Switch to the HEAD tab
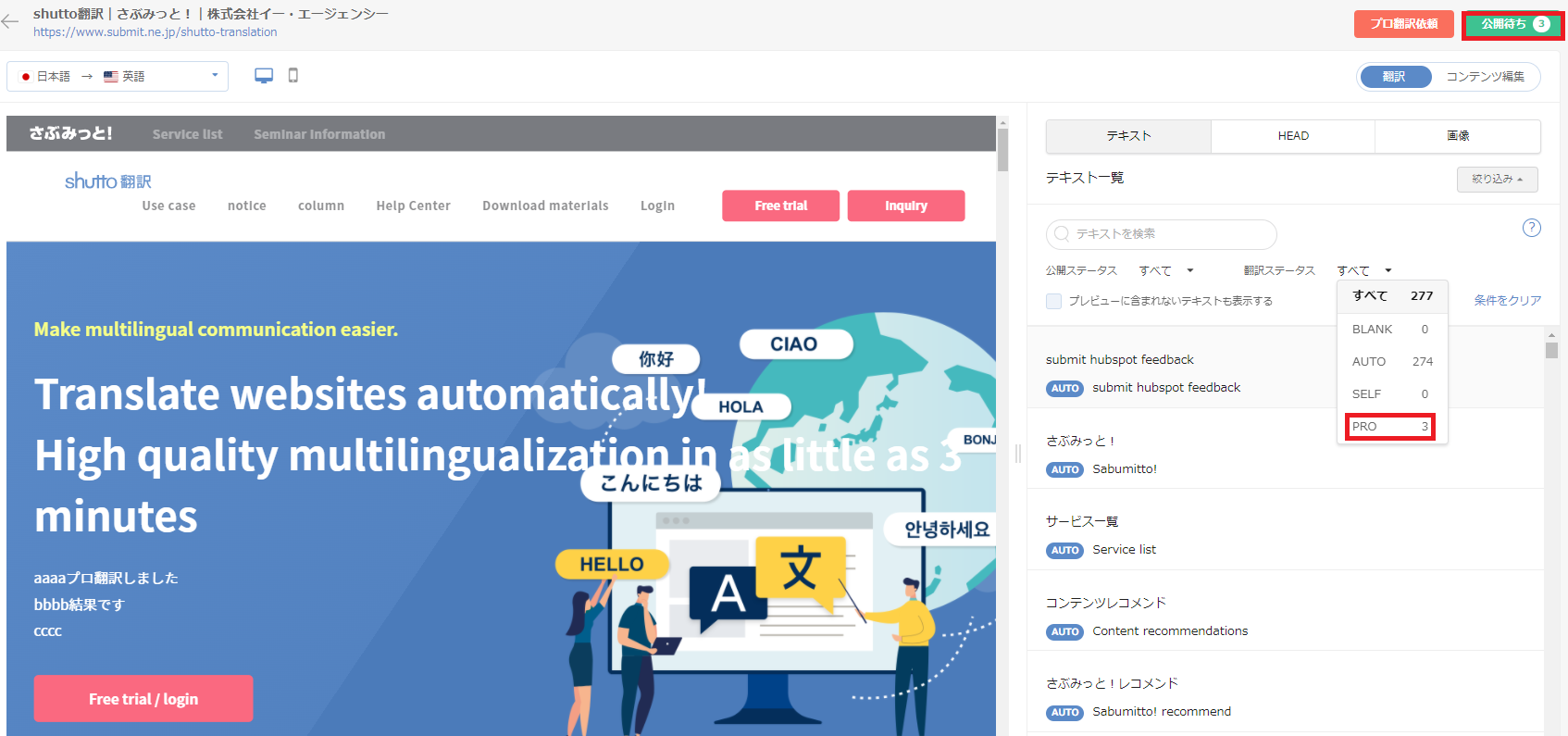 click(x=1293, y=136)
